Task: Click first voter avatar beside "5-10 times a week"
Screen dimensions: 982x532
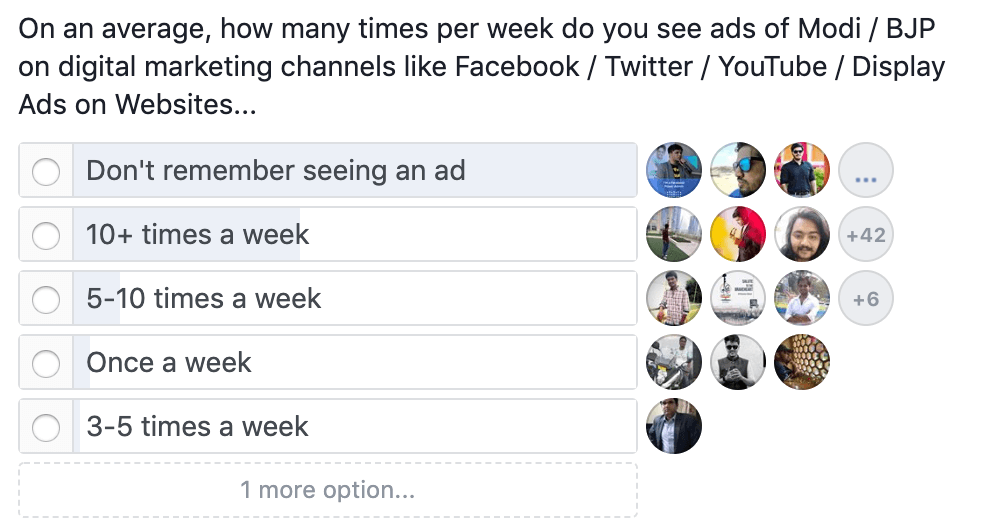Action: pyautogui.click(x=674, y=299)
